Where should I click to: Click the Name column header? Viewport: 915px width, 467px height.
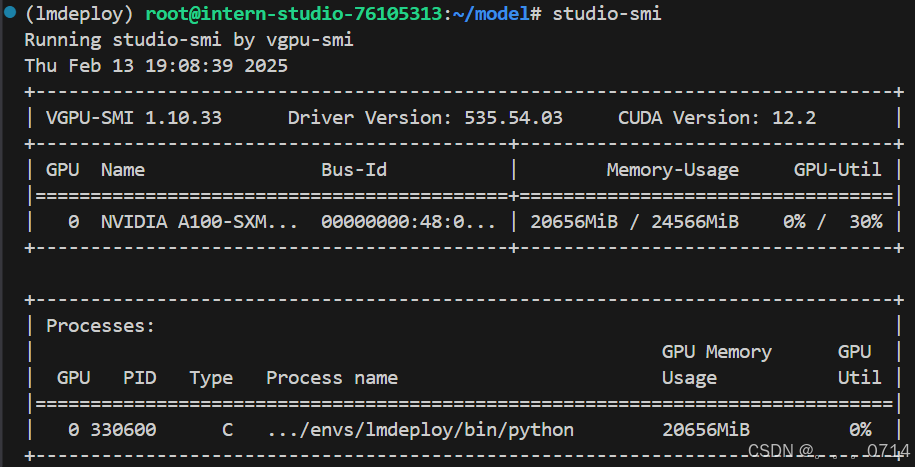(123, 170)
